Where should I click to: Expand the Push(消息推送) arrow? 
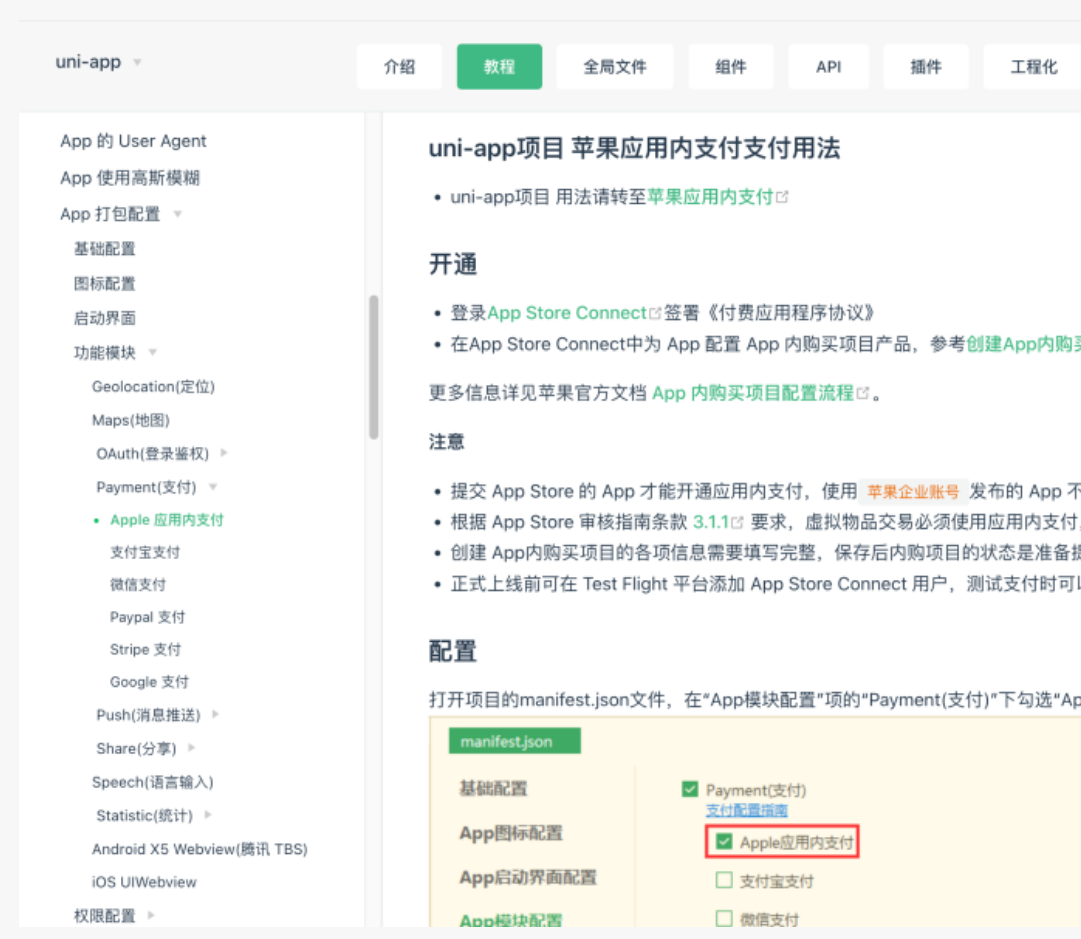pos(216,714)
